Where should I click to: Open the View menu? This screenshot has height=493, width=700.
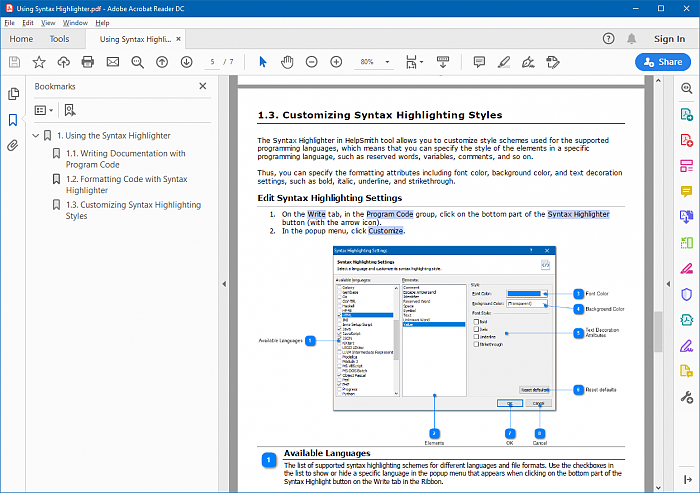46,22
